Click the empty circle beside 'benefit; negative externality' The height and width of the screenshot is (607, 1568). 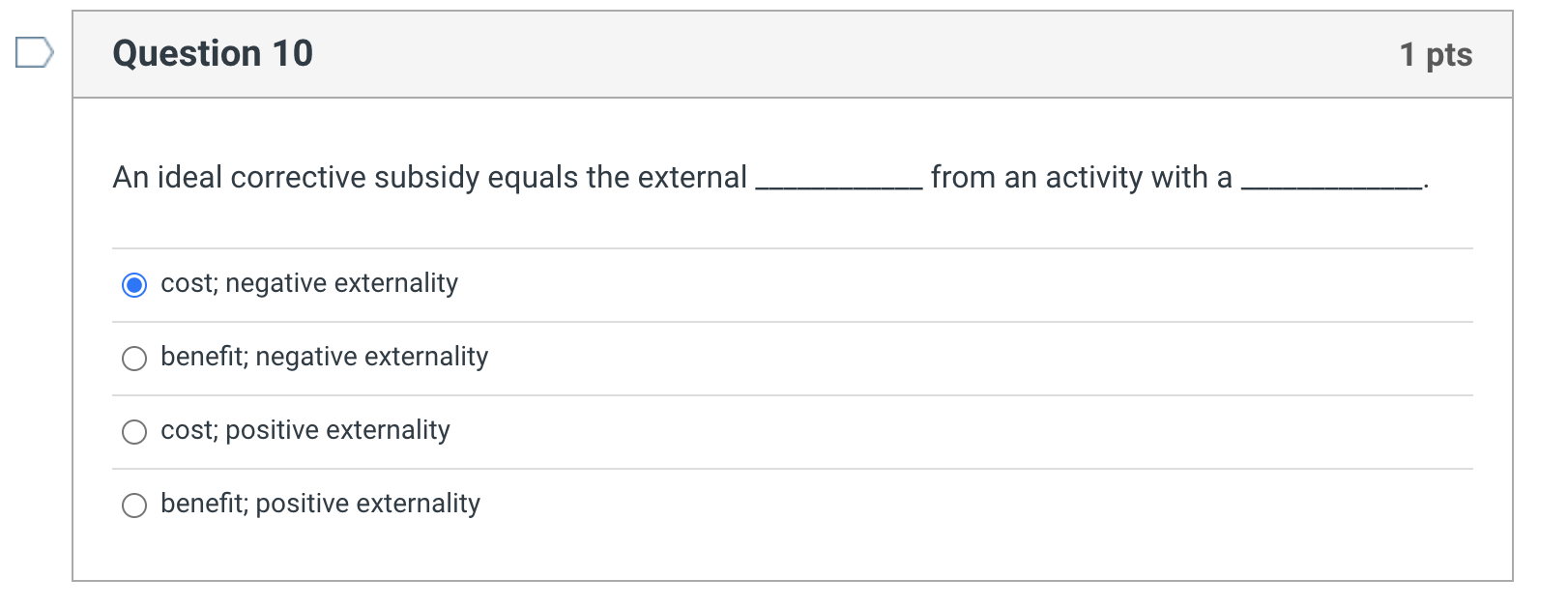point(135,358)
